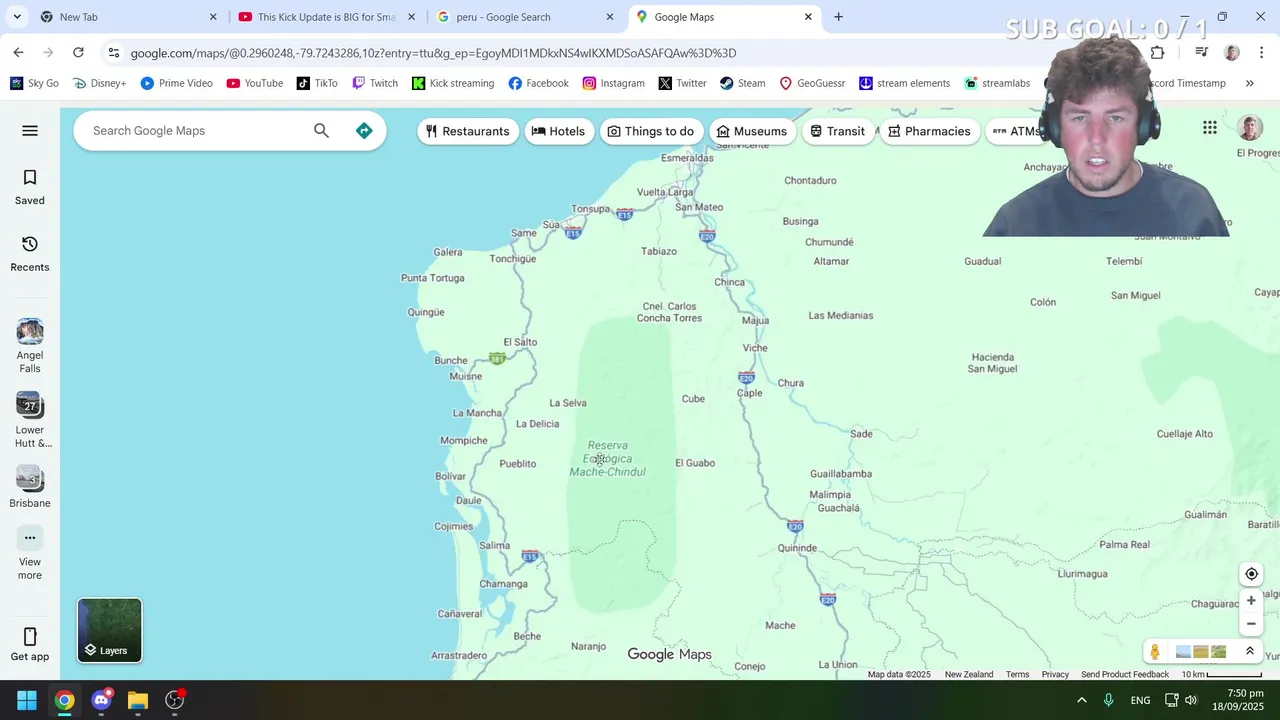Click the ENG language indicator
The height and width of the screenshot is (720, 1280).
pyautogui.click(x=1140, y=700)
